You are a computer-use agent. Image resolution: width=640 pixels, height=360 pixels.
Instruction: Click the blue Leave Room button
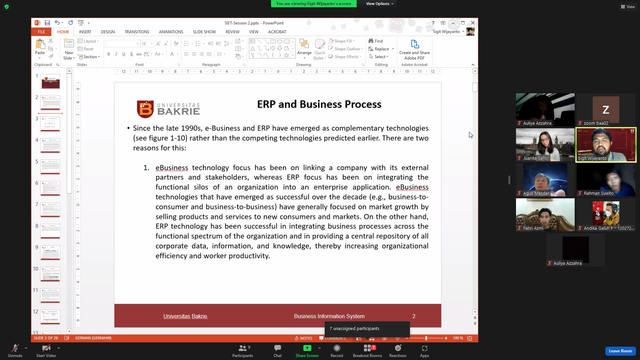point(620,351)
